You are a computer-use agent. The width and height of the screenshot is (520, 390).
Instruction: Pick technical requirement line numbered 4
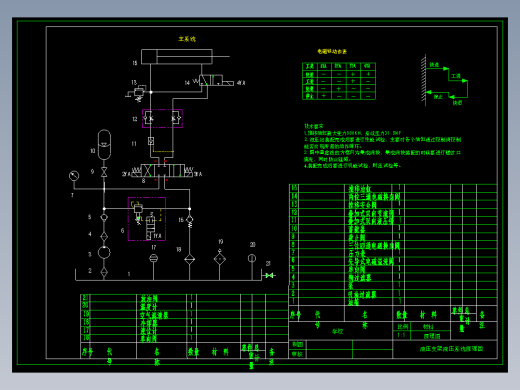pos(352,166)
